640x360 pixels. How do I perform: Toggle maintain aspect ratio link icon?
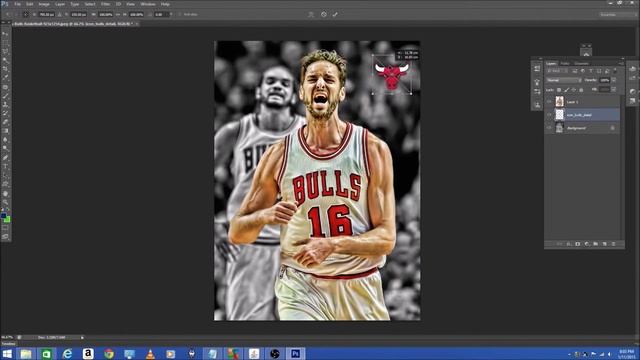pyautogui.click(x=118, y=14)
